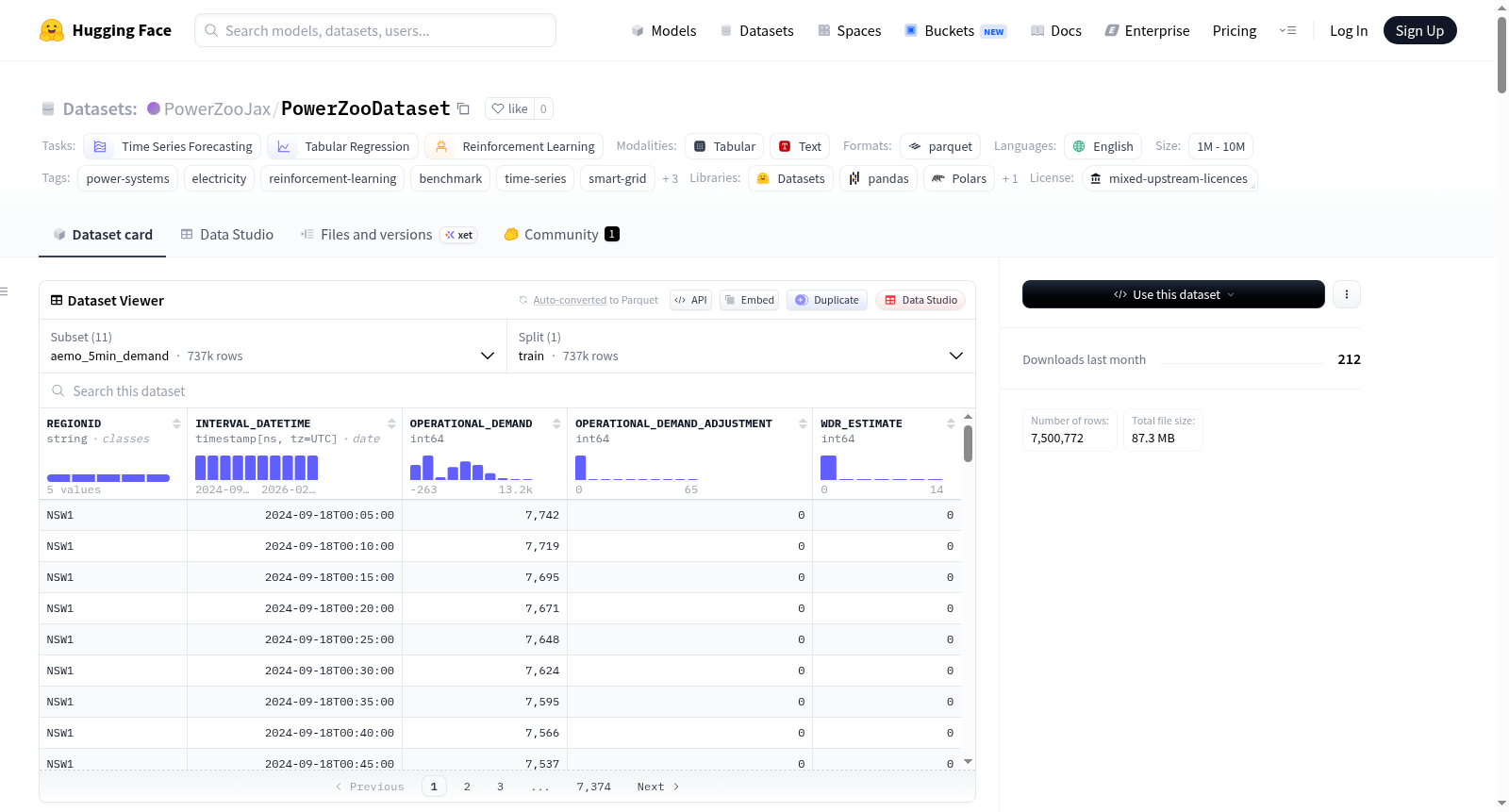Click the Duplicate button in Dataset Viewer

(827, 300)
